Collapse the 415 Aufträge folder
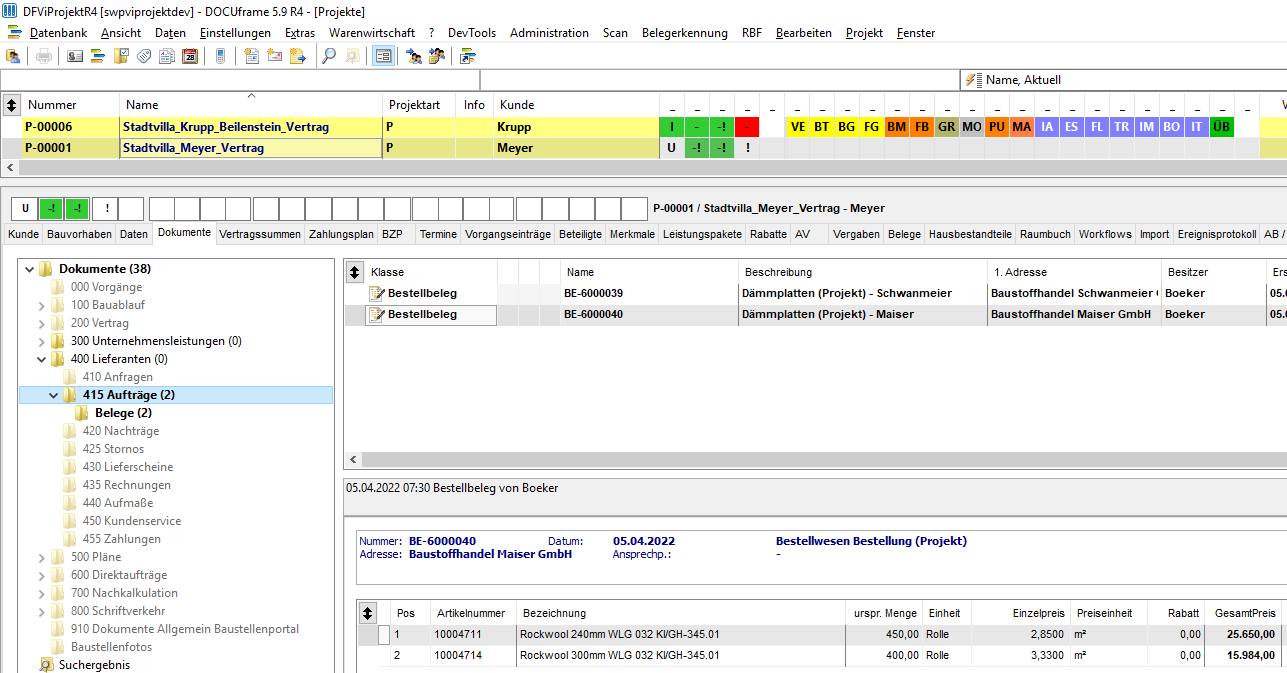This screenshot has height=673, width=1287. (54, 395)
